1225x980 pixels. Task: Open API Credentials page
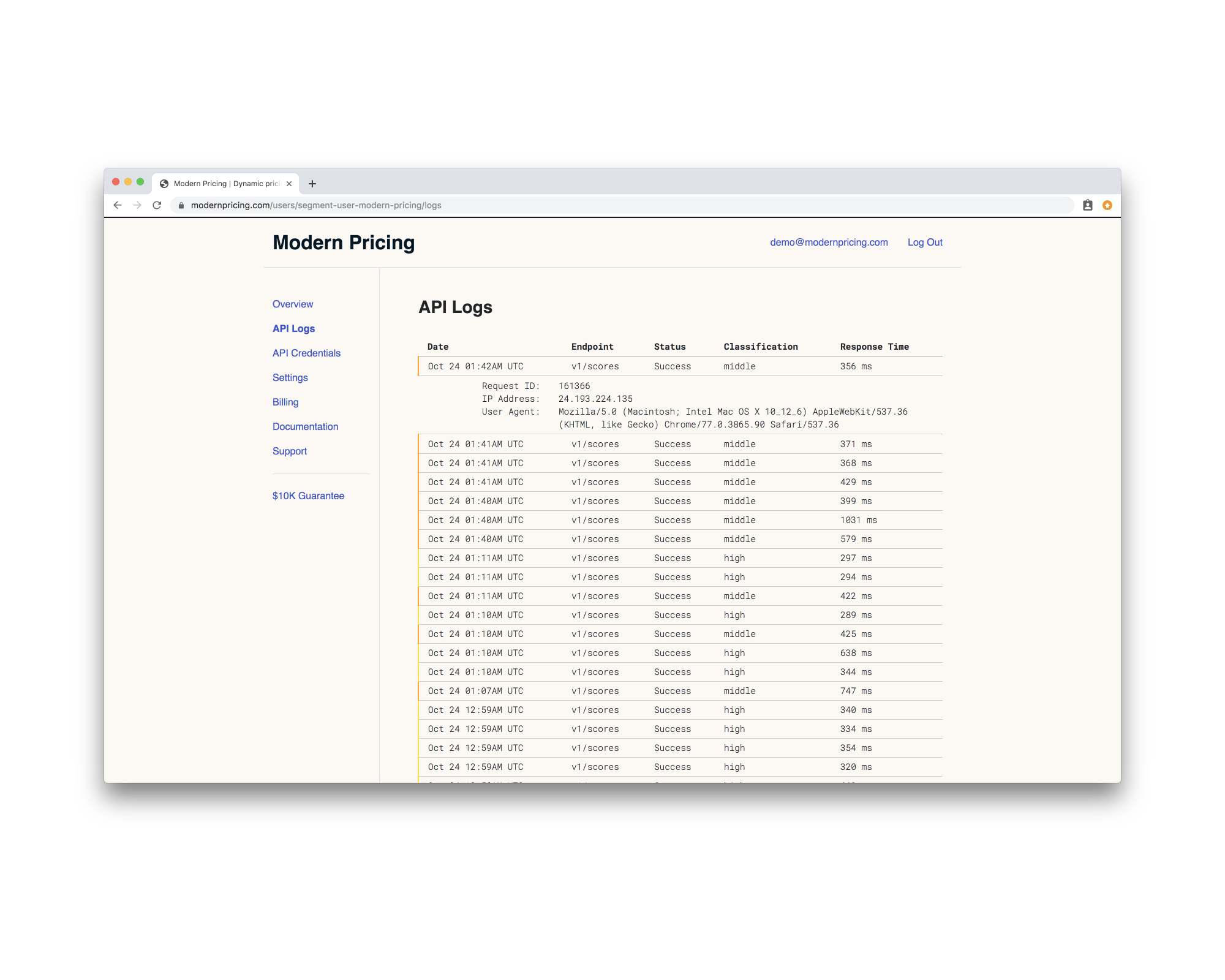click(306, 353)
